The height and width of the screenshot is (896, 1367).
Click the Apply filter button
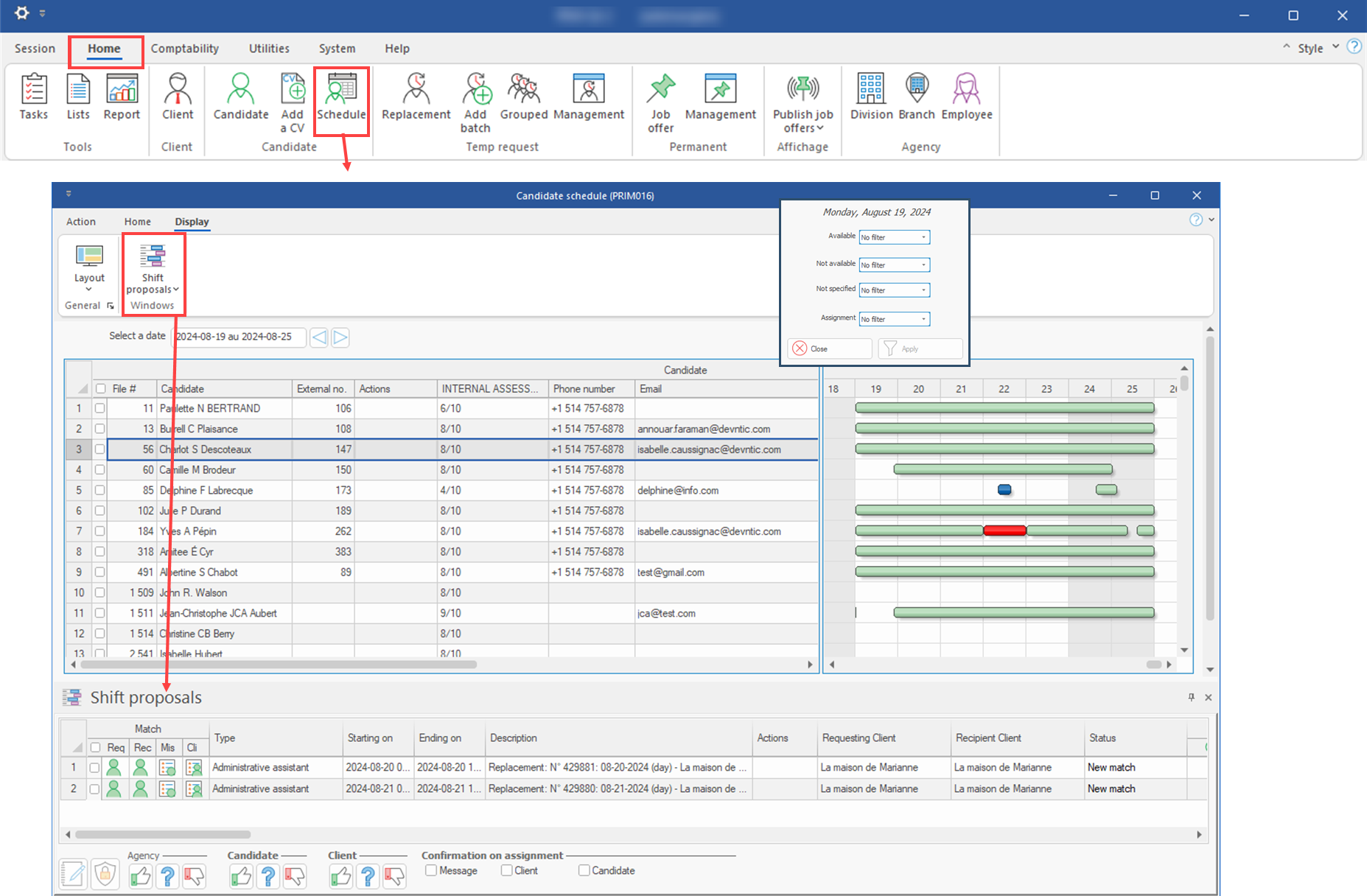(920, 349)
